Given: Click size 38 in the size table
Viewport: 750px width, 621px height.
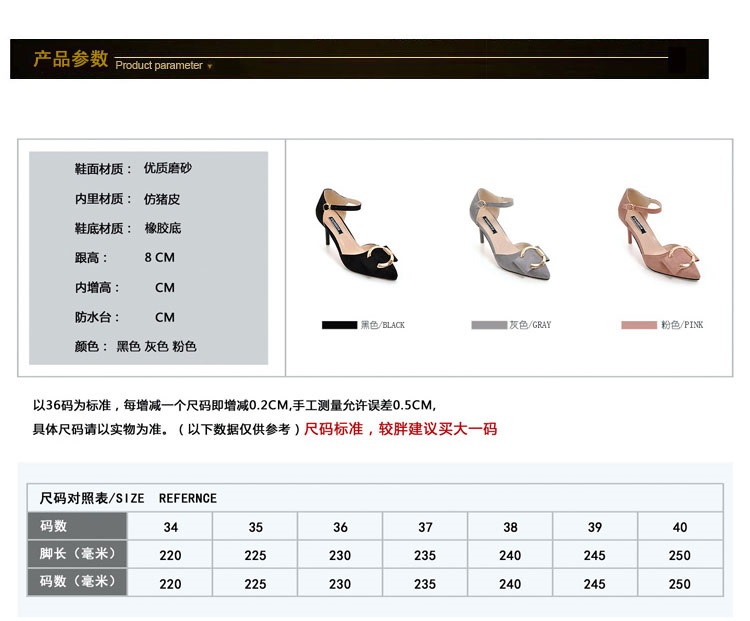Looking at the screenshot, I should [510, 527].
